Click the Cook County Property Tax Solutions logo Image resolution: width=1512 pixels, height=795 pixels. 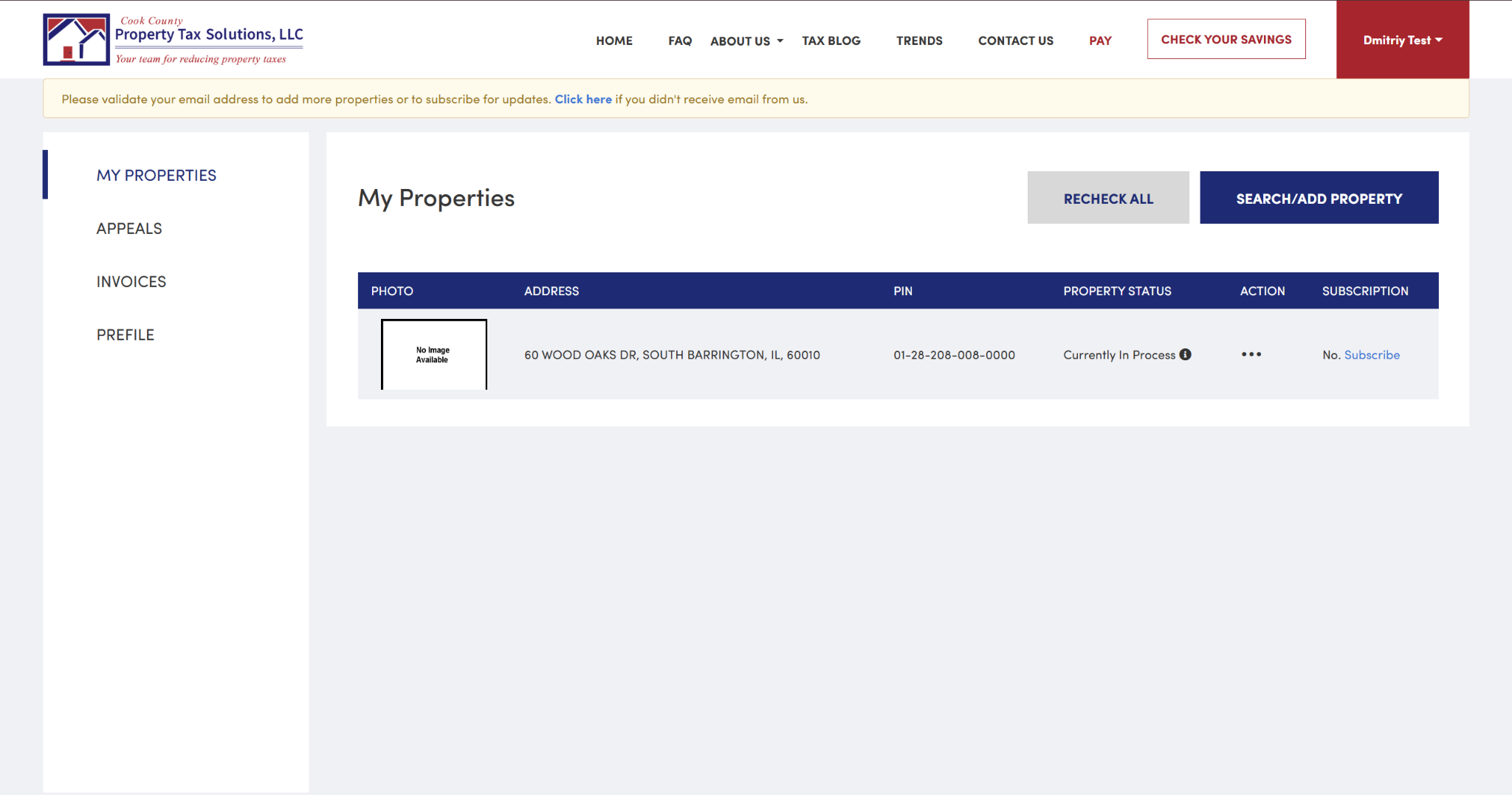point(173,40)
